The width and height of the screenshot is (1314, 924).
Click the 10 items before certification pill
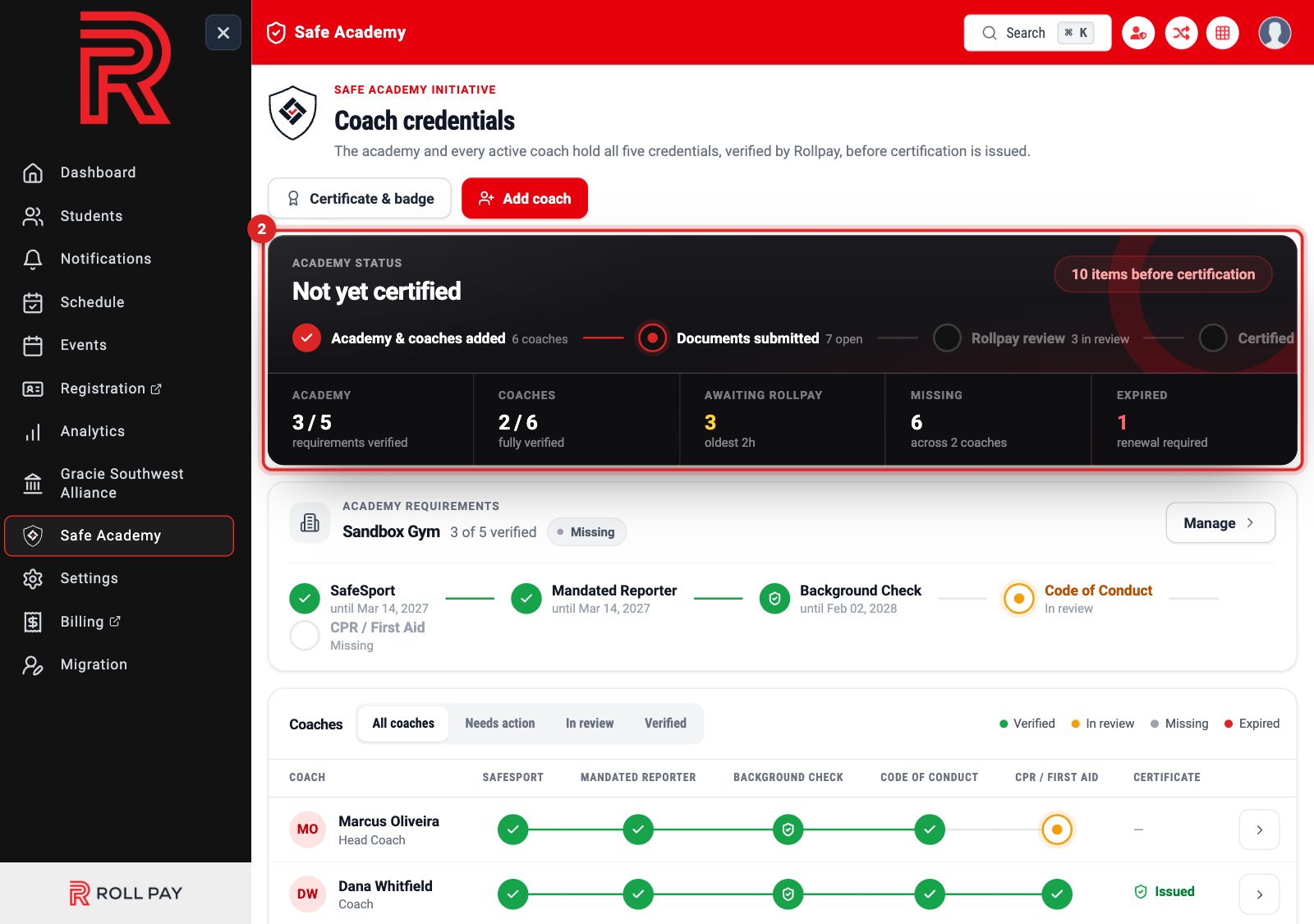(1163, 274)
